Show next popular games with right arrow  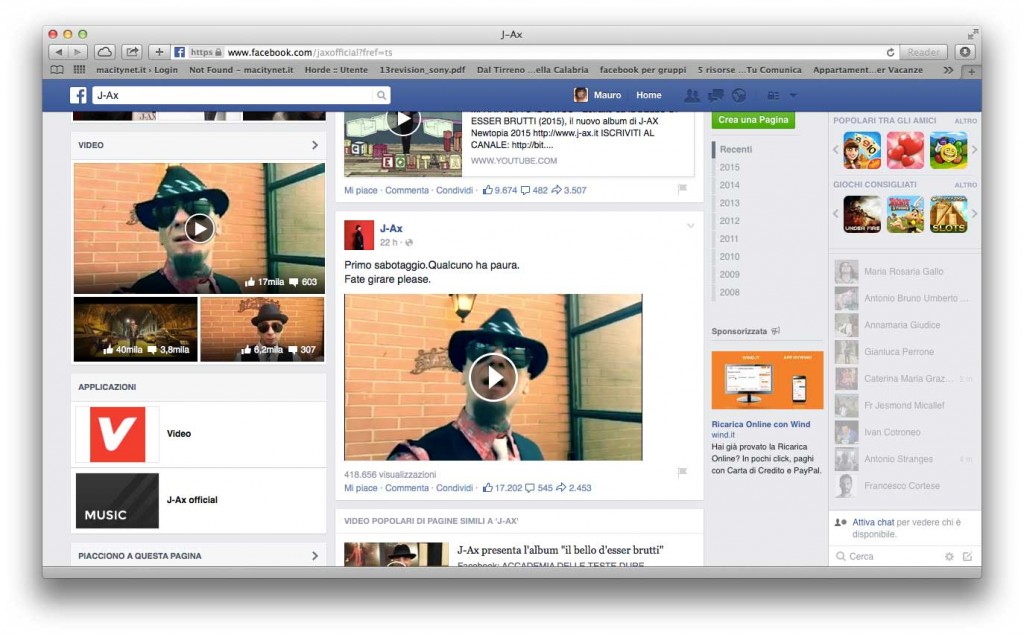pyautogui.click(x=974, y=150)
